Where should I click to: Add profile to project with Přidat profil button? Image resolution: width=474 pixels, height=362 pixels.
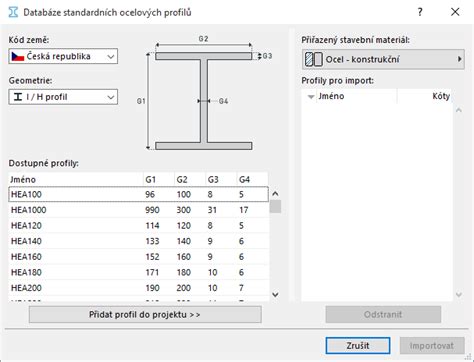pyautogui.click(x=145, y=314)
